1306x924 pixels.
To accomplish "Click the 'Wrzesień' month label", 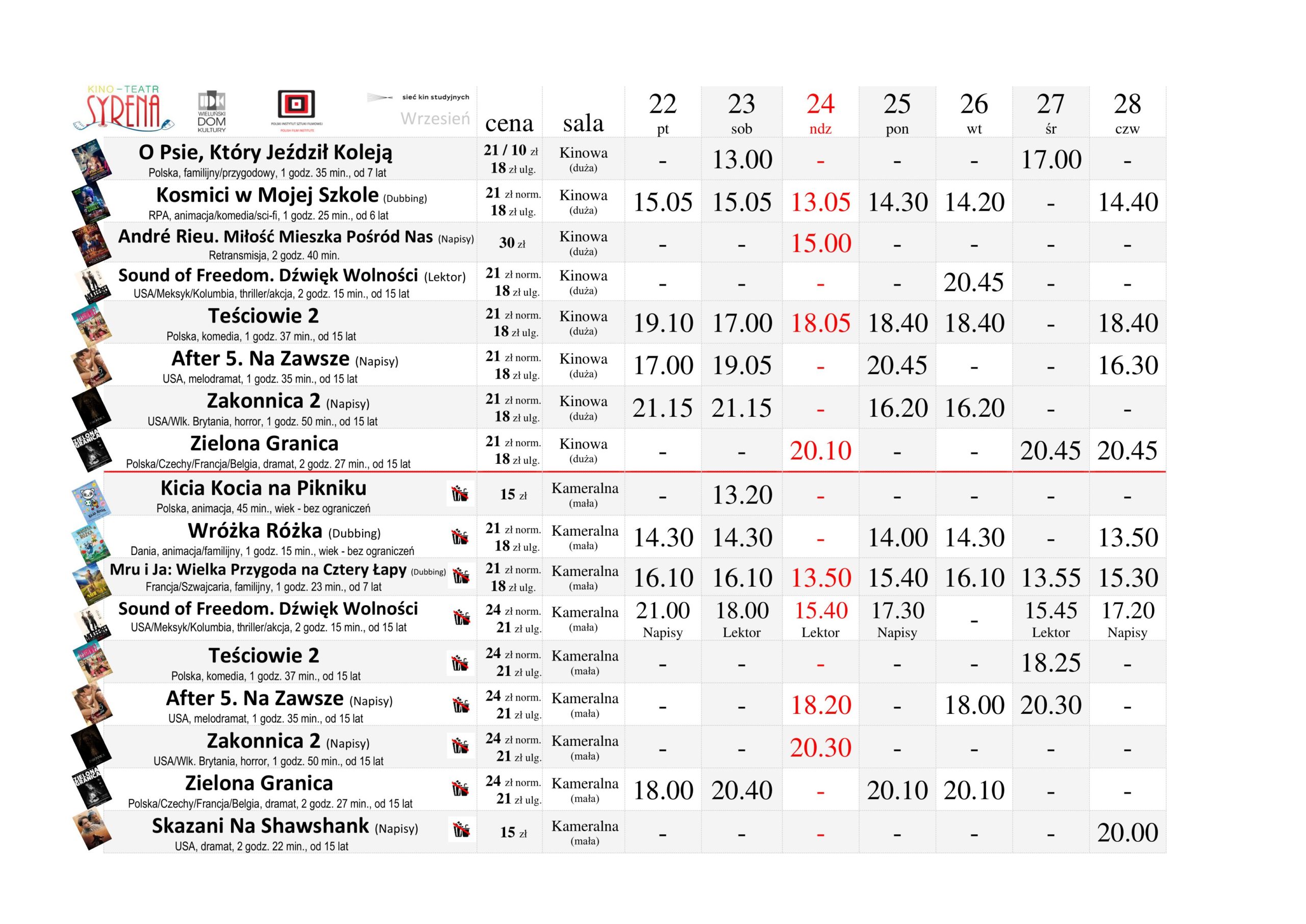I will coord(435,118).
